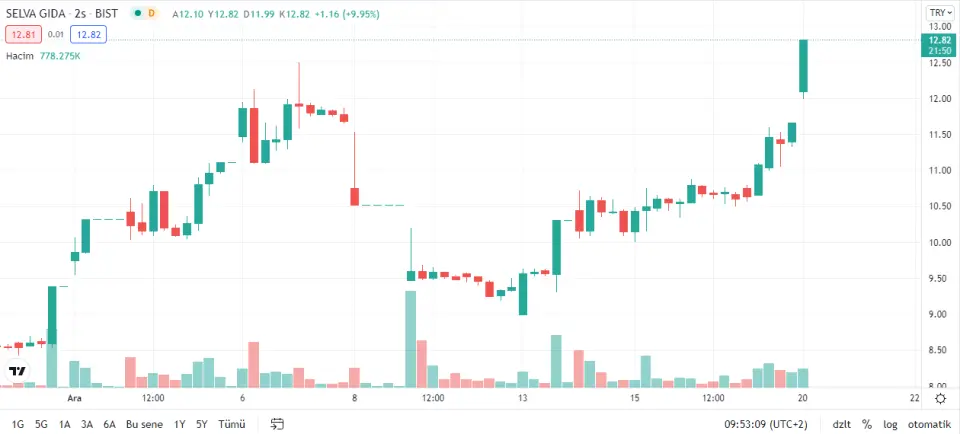Image resolution: width=960 pixels, height=434 pixels.
Task: Click the Hacim volume indicator label
Action: (x=20, y=56)
